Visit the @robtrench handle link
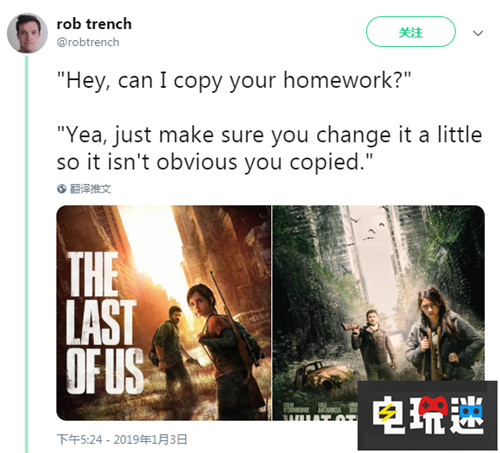 click(88, 42)
